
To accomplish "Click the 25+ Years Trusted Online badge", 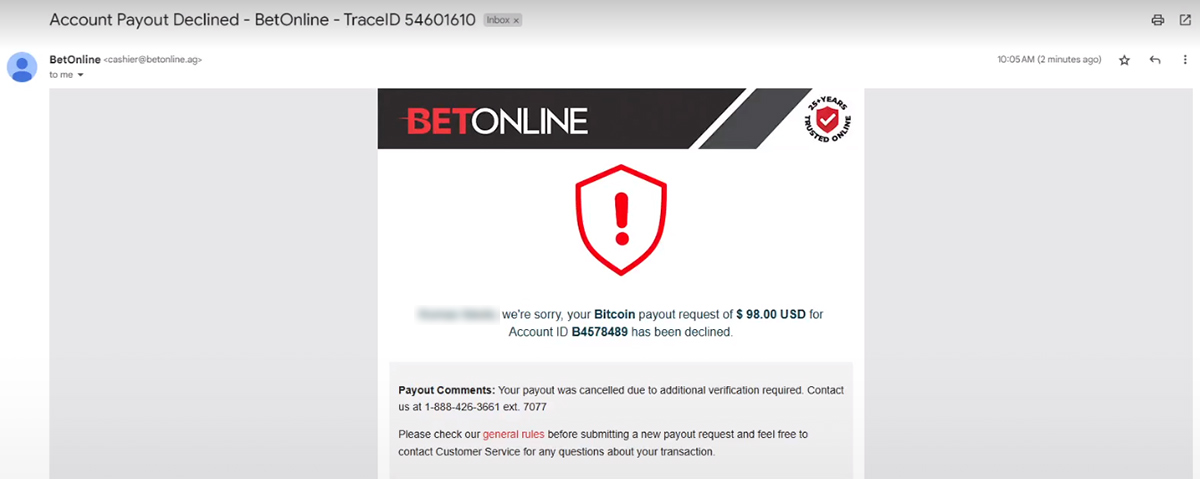I will (x=827, y=119).
